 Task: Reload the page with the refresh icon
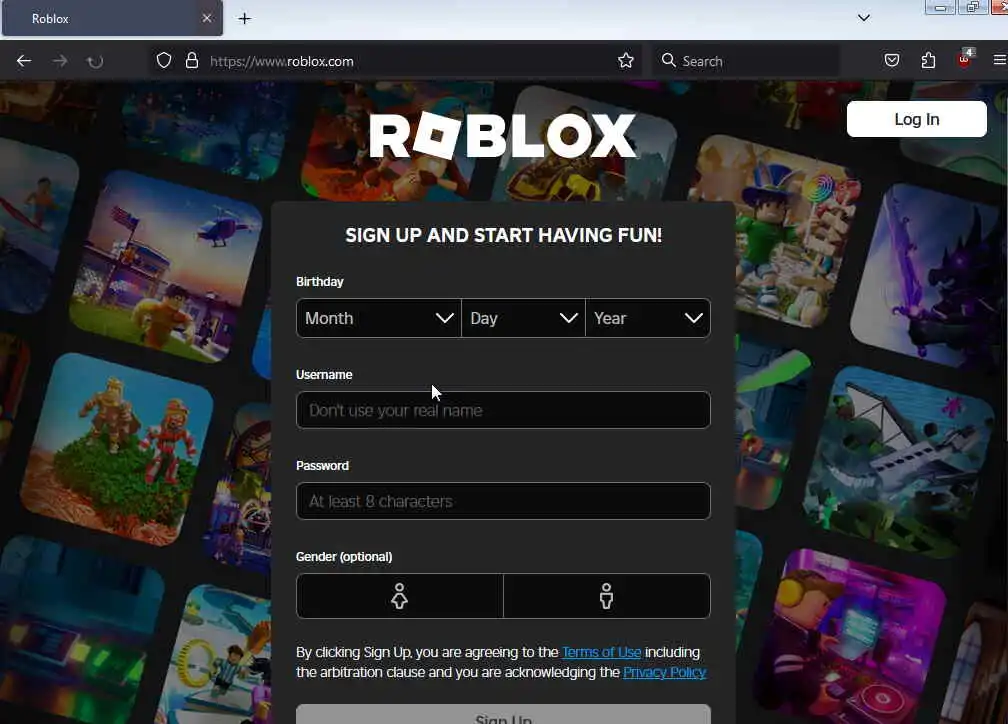click(x=95, y=62)
